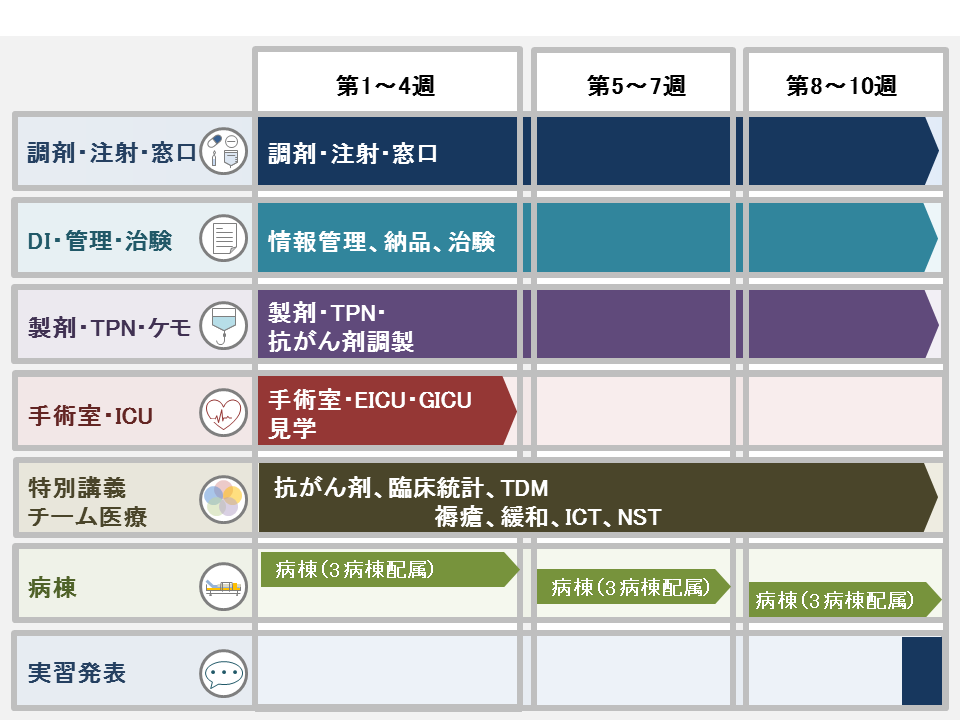Click the heart pulse icon beside 手術室・ICU
Image resolution: width=960 pixels, height=720 pixels.
223,412
